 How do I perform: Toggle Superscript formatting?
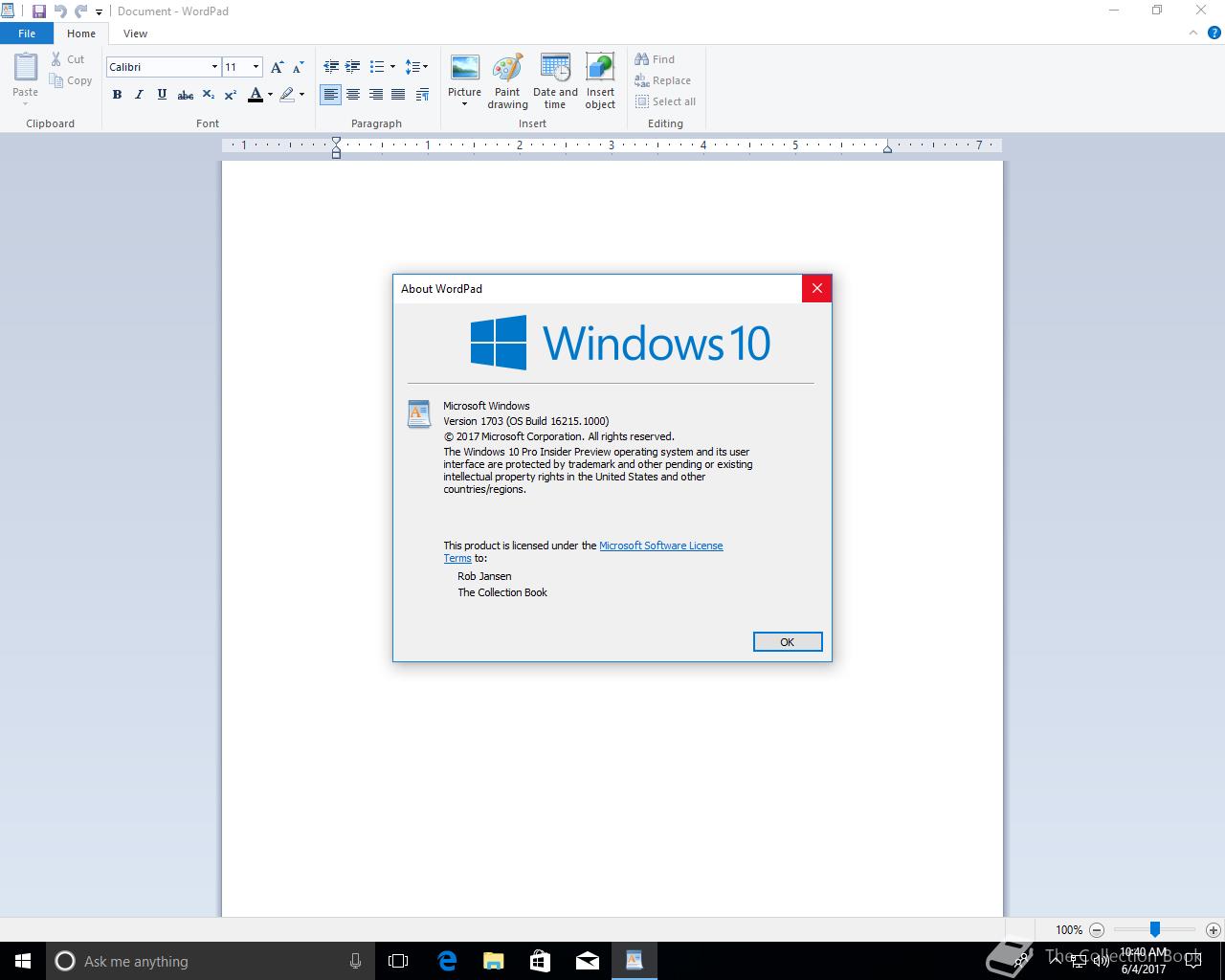tap(231, 95)
